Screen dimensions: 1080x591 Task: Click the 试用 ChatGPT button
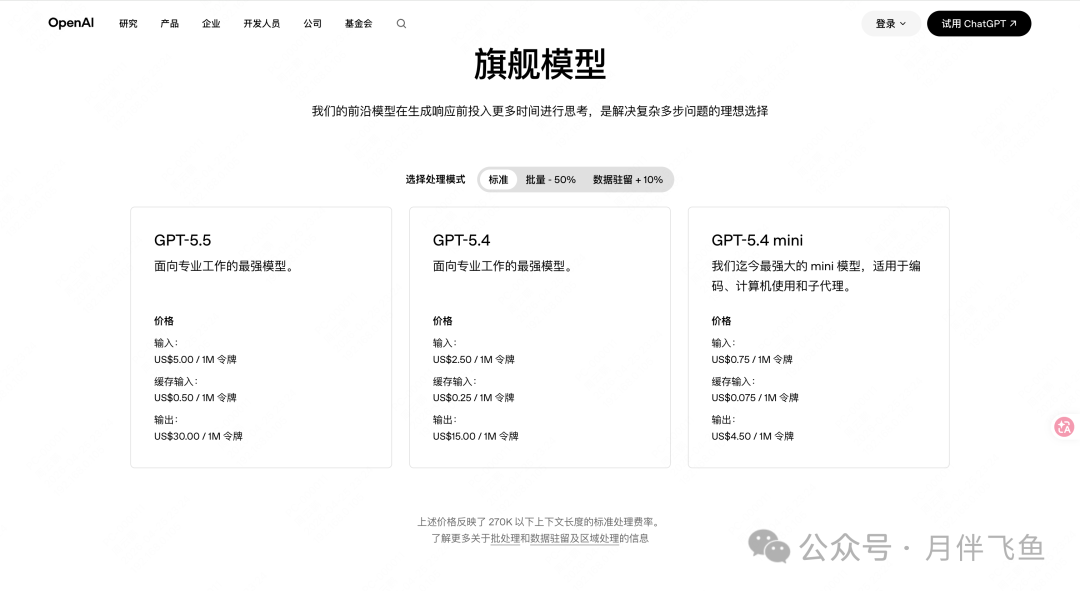[979, 23]
